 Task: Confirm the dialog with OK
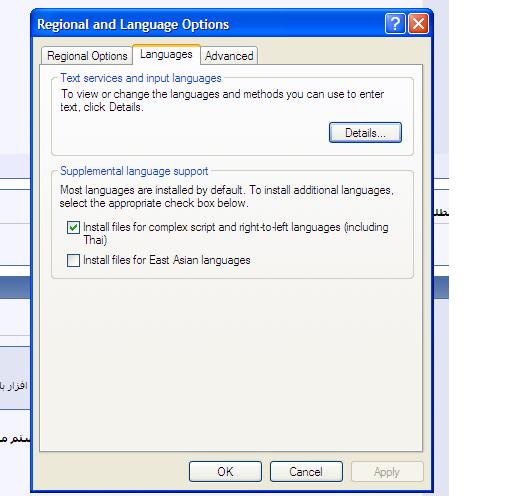(x=225, y=472)
